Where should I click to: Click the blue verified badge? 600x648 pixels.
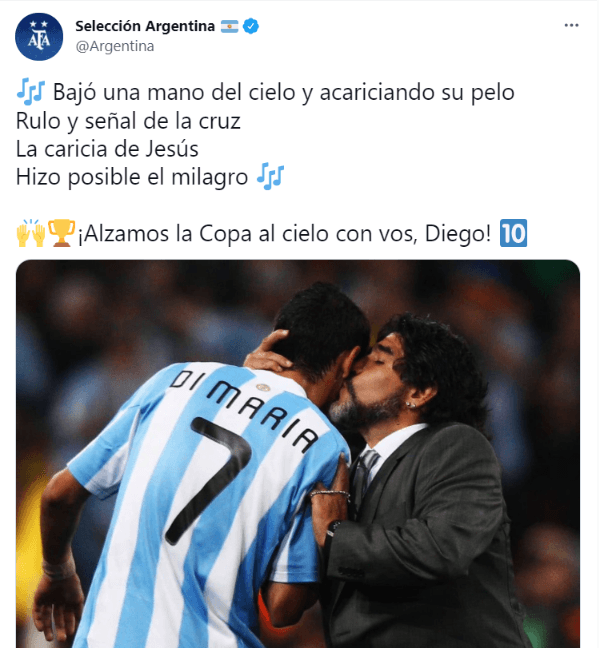(x=251, y=26)
